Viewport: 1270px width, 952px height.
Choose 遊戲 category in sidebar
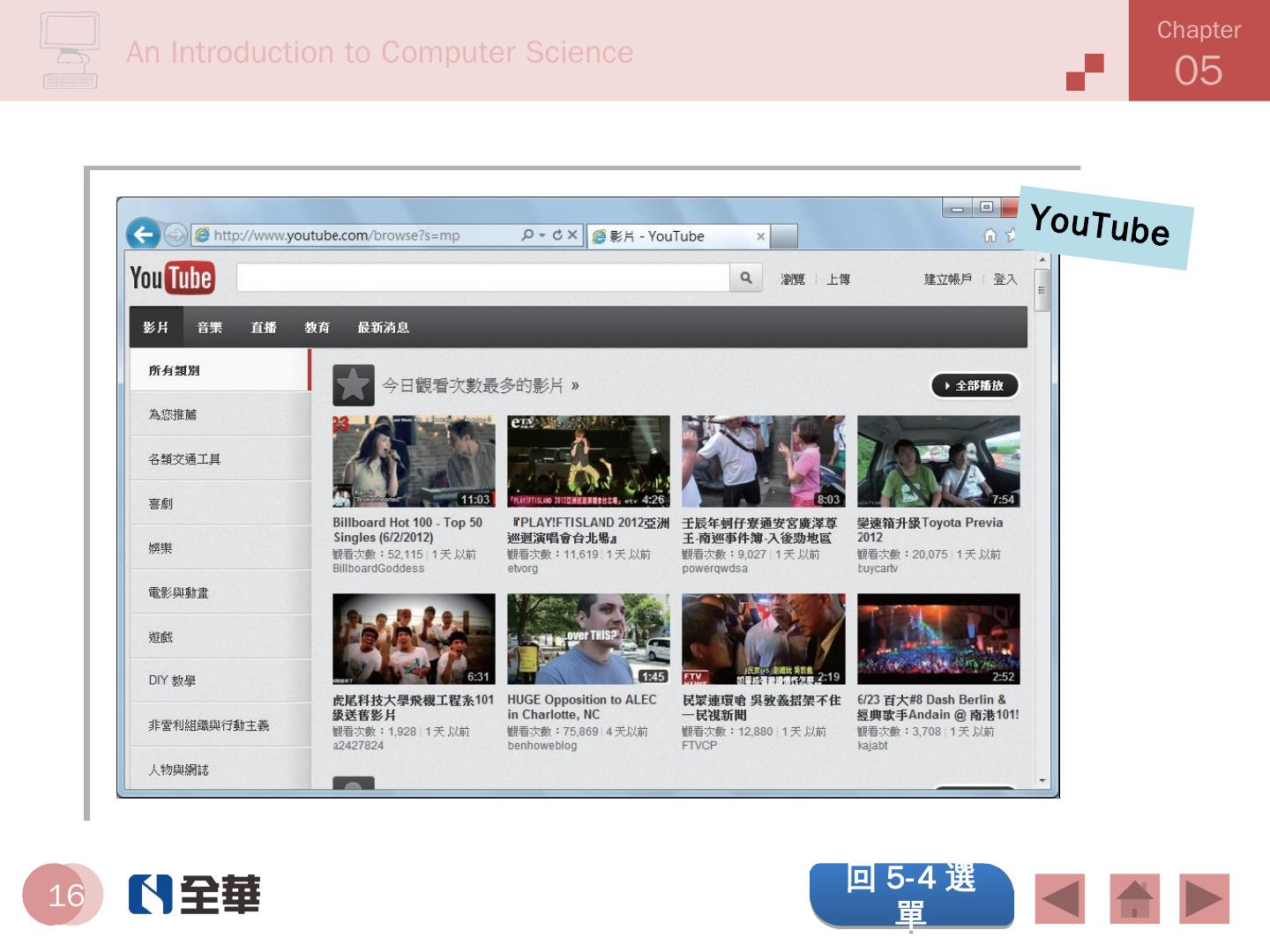(220, 636)
